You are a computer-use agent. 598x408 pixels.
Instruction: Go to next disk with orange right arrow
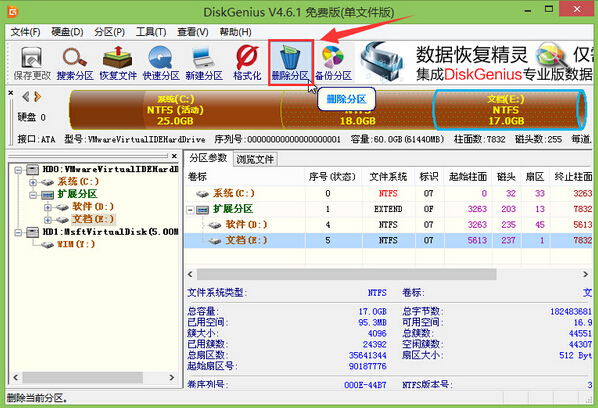coord(37,96)
